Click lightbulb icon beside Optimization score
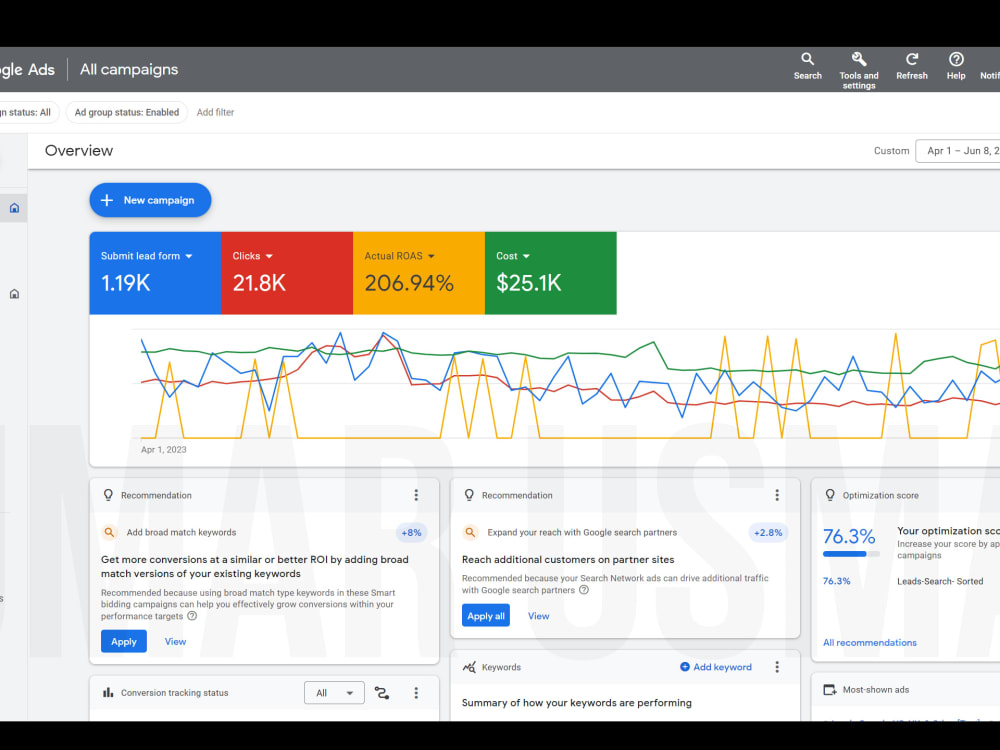The height and width of the screenshot is (750, 1000). coord(830,495)
